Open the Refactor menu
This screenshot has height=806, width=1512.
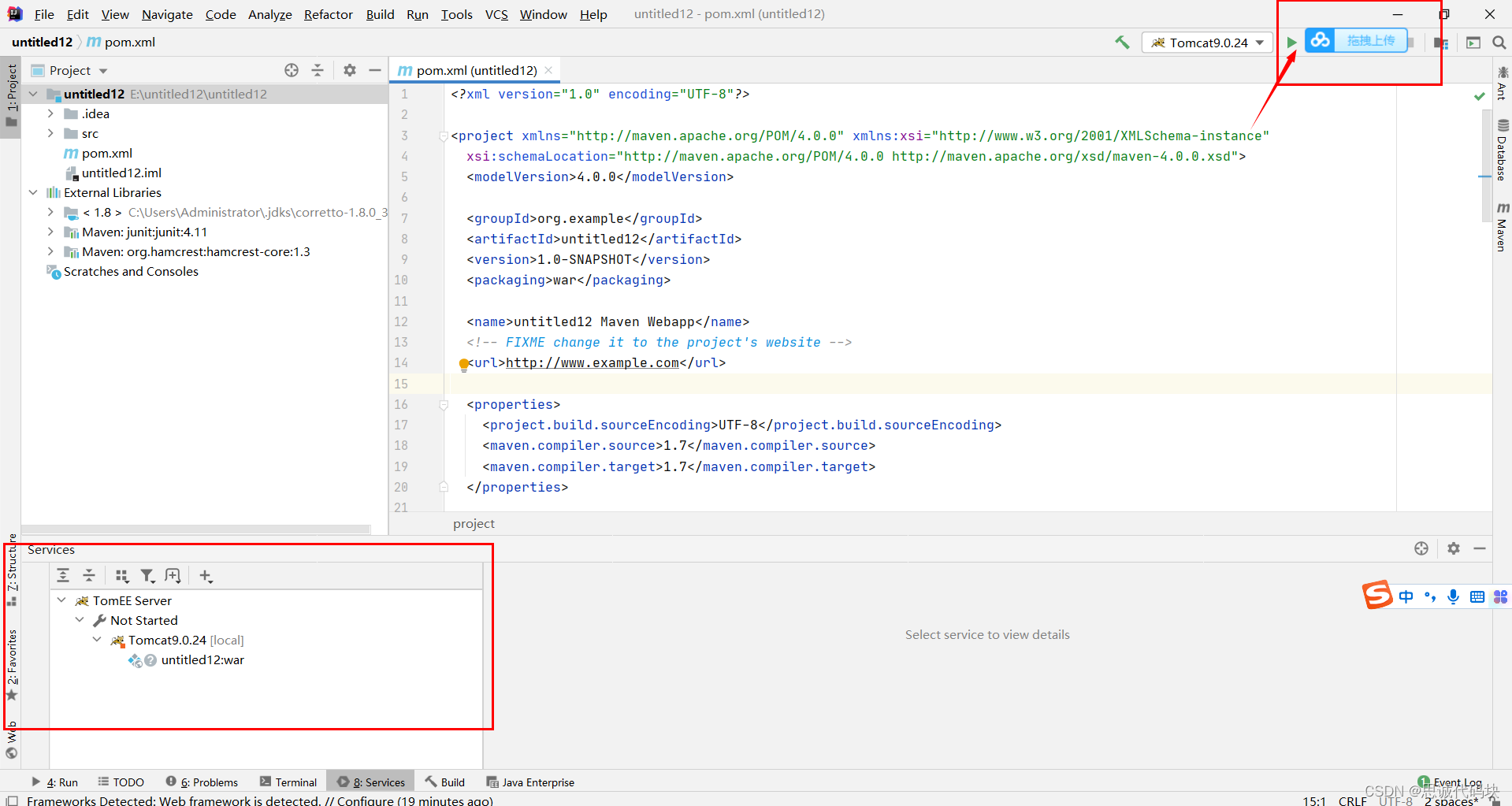[x=329, y=14]
